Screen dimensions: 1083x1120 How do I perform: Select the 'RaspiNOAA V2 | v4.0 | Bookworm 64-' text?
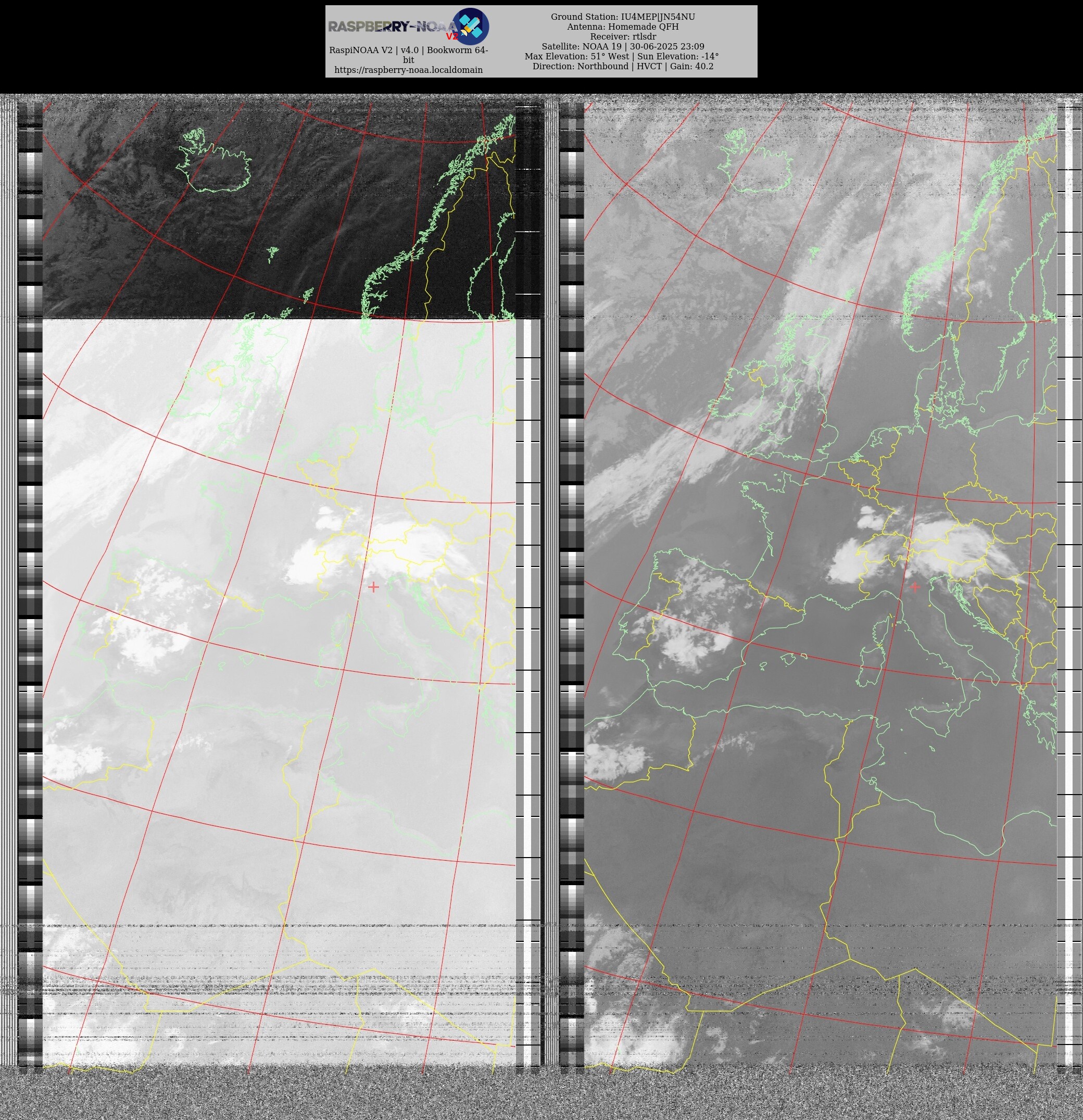pos(408,51)
